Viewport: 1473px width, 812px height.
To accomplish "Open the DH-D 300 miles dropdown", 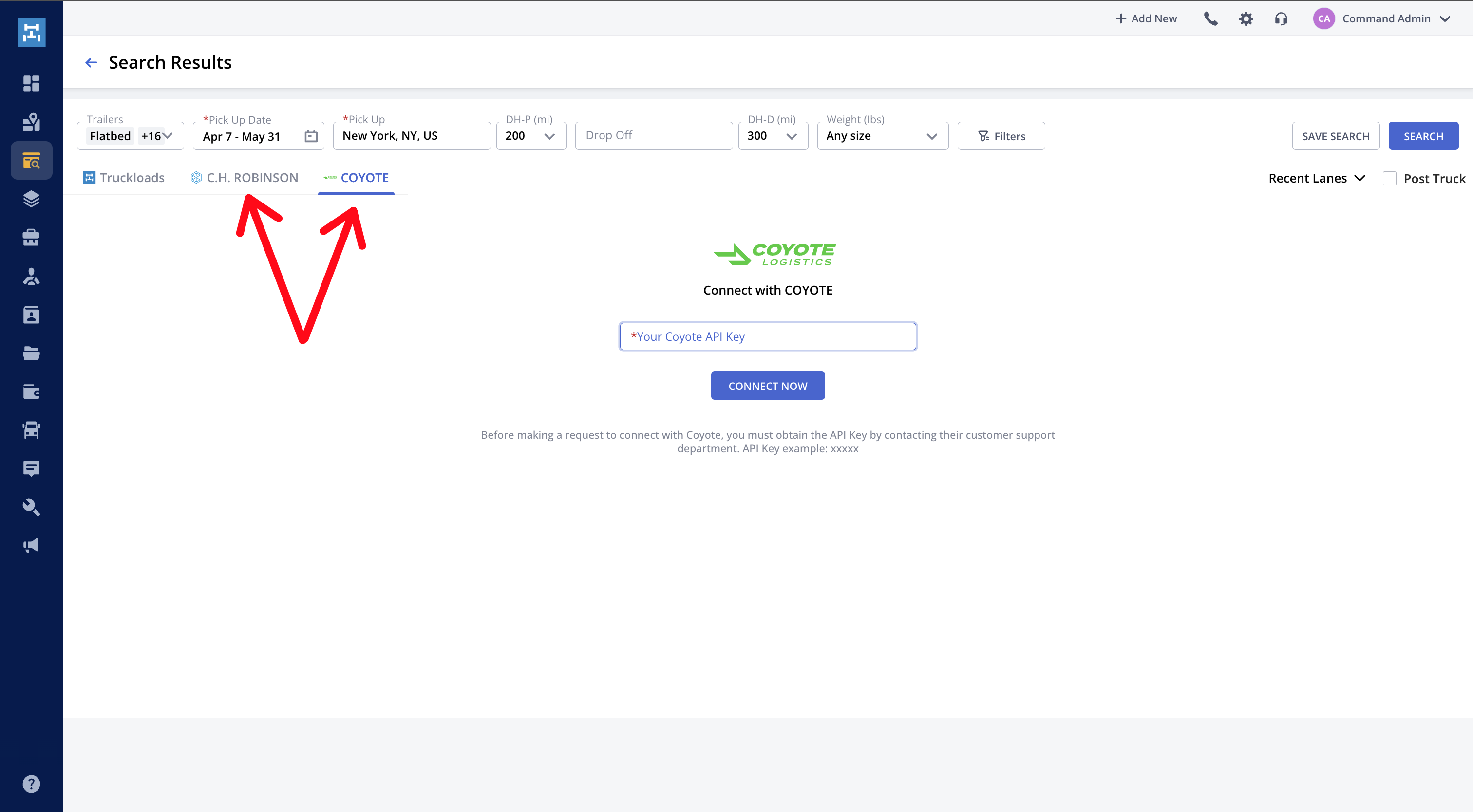I will point(773,136).
